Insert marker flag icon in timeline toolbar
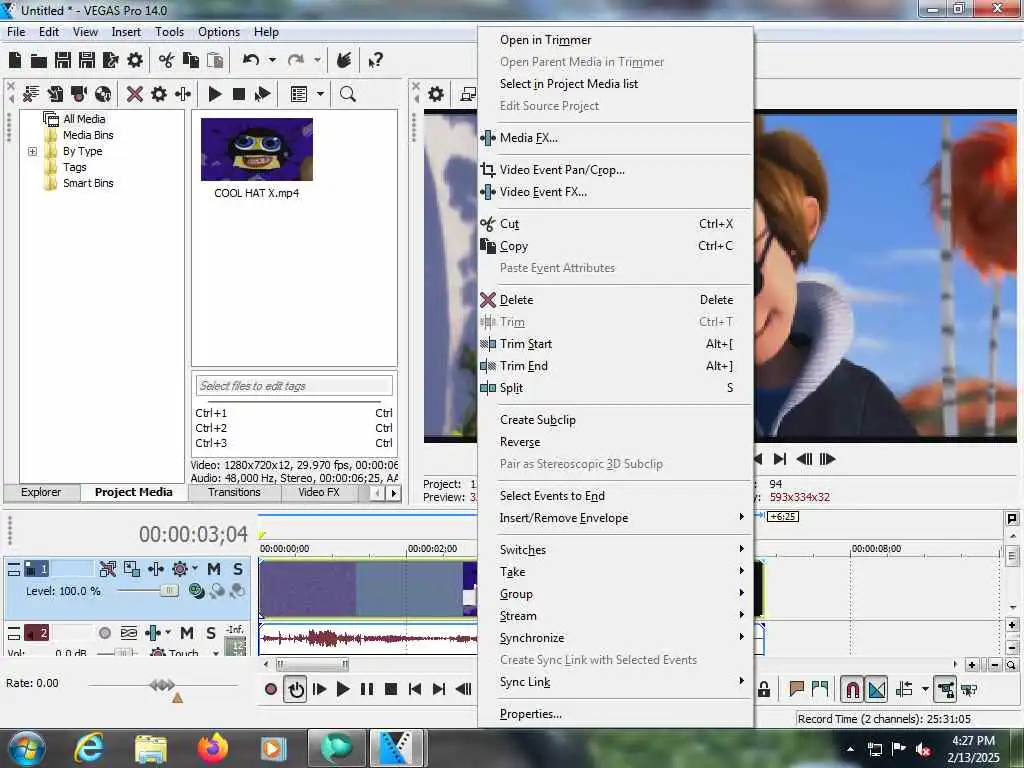The image size is (1024, 768). pyautogui.click(x=796, y=689)
